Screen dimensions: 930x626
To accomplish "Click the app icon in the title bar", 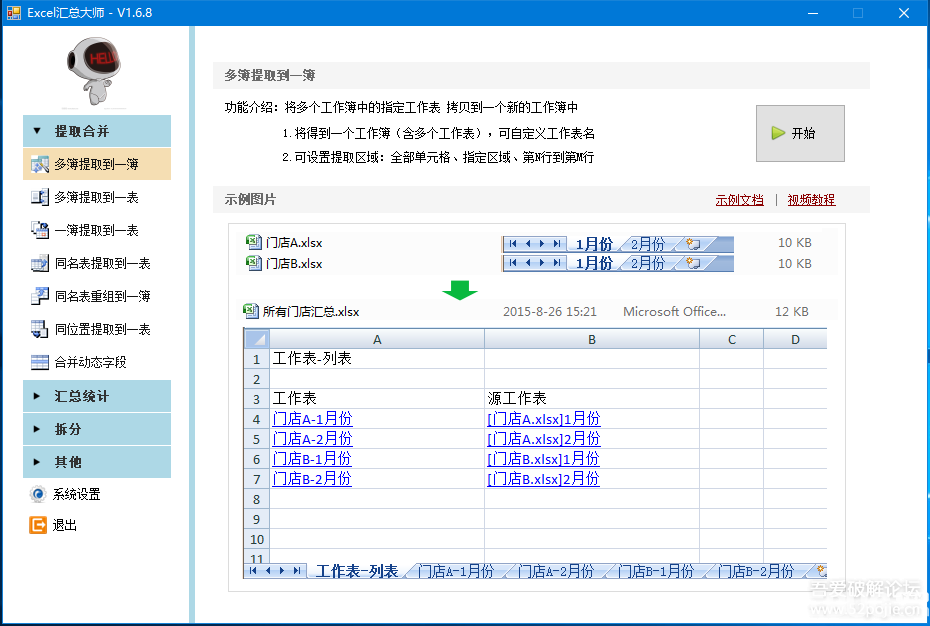I will 14,12.
